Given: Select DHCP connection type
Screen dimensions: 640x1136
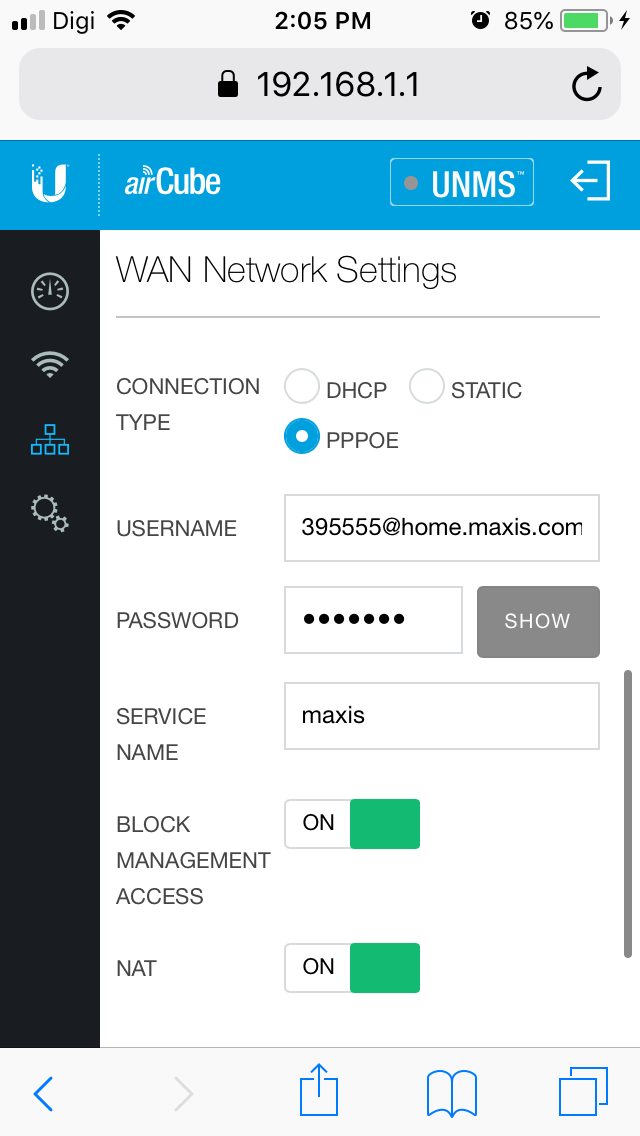Looking at the screenshot, I should click(x=302, y=386).
